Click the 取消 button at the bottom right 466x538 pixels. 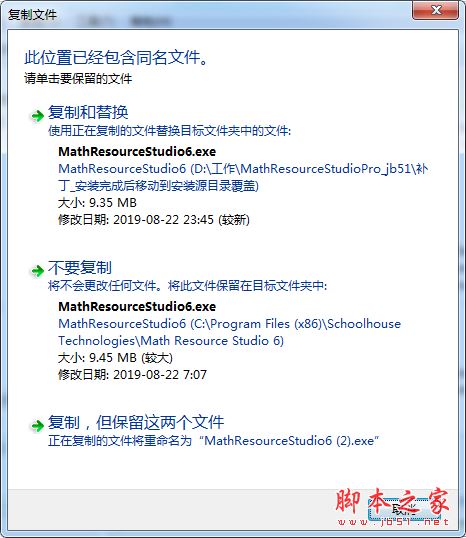pos(404,510)
